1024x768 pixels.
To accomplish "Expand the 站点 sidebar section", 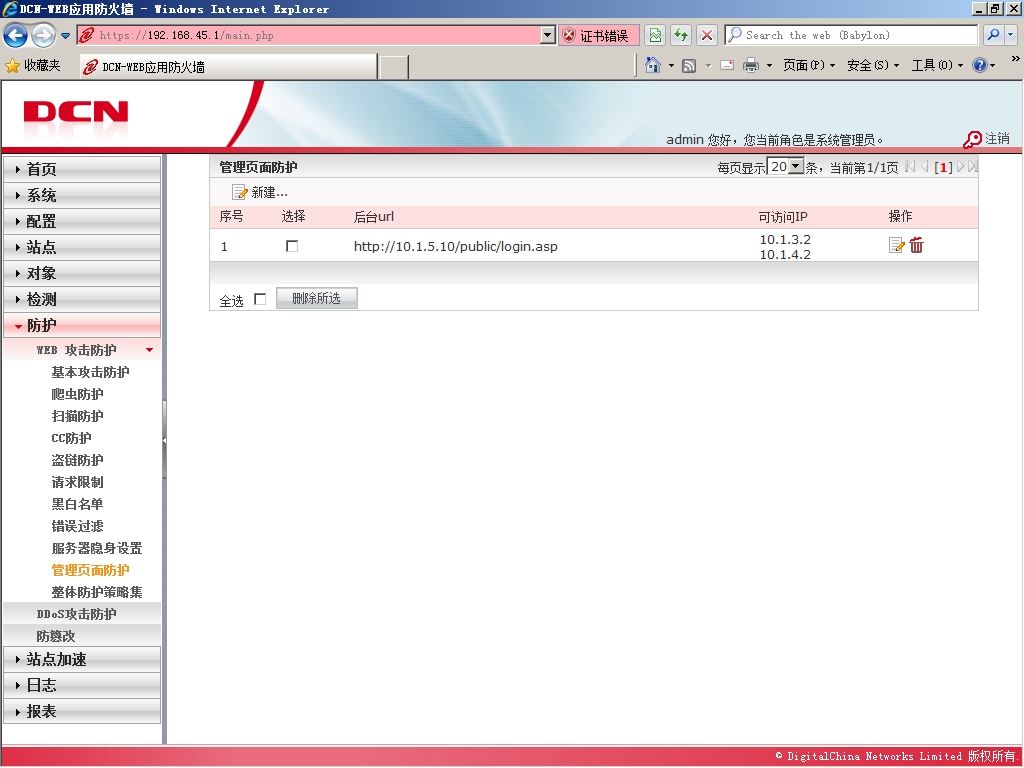I will pos(82,248).
